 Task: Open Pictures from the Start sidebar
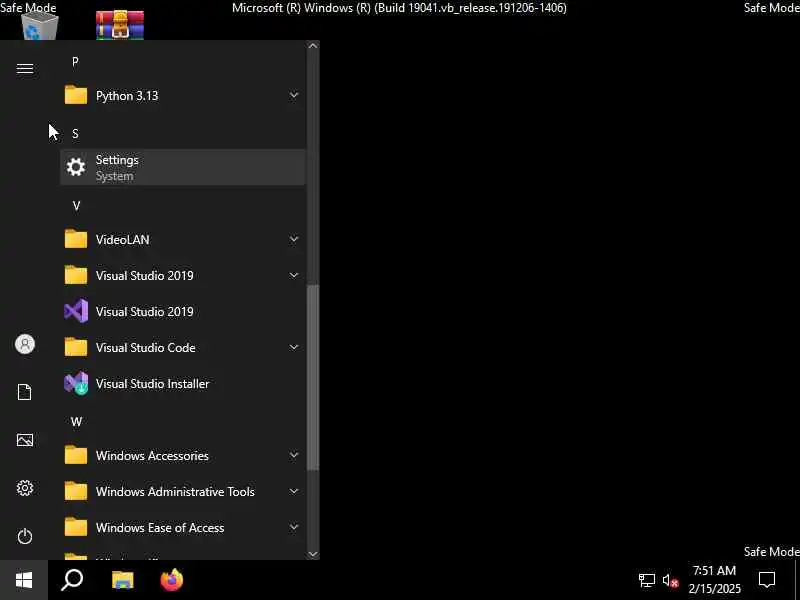pyautogui.click(x=24, y=440)
